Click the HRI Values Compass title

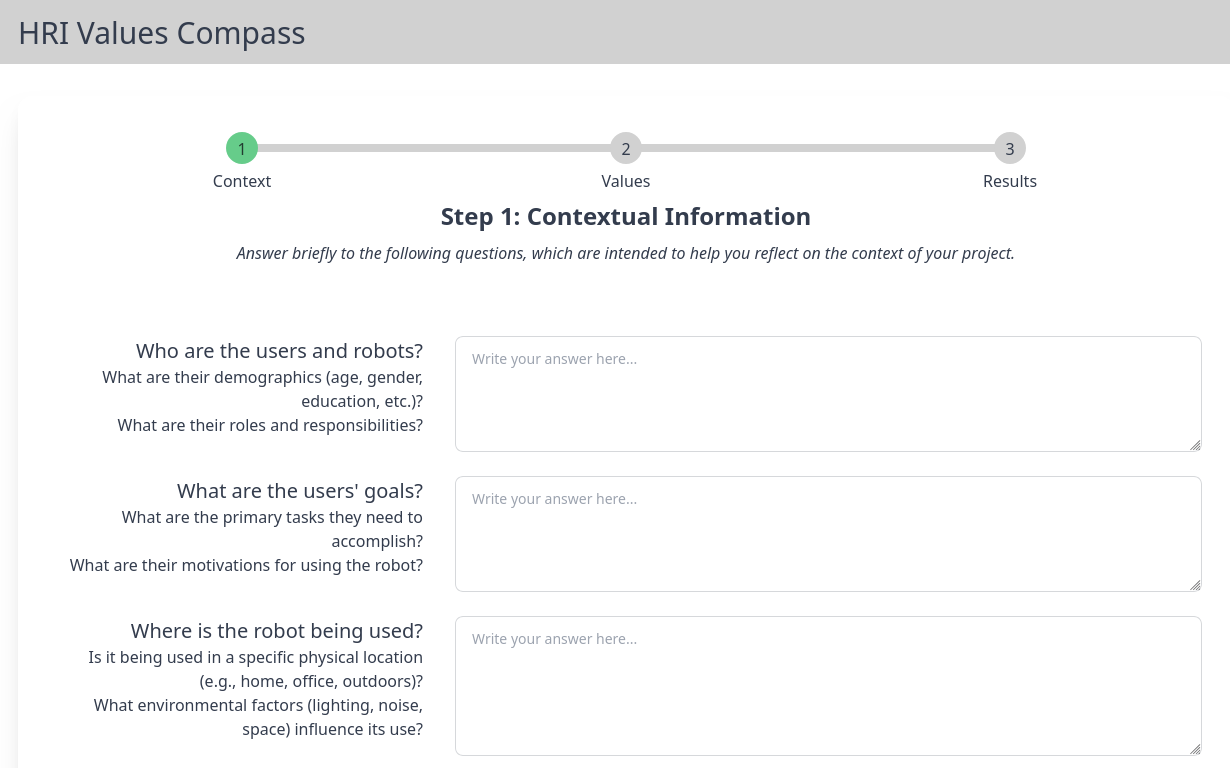pyautogui.click(x=162, y=33)
